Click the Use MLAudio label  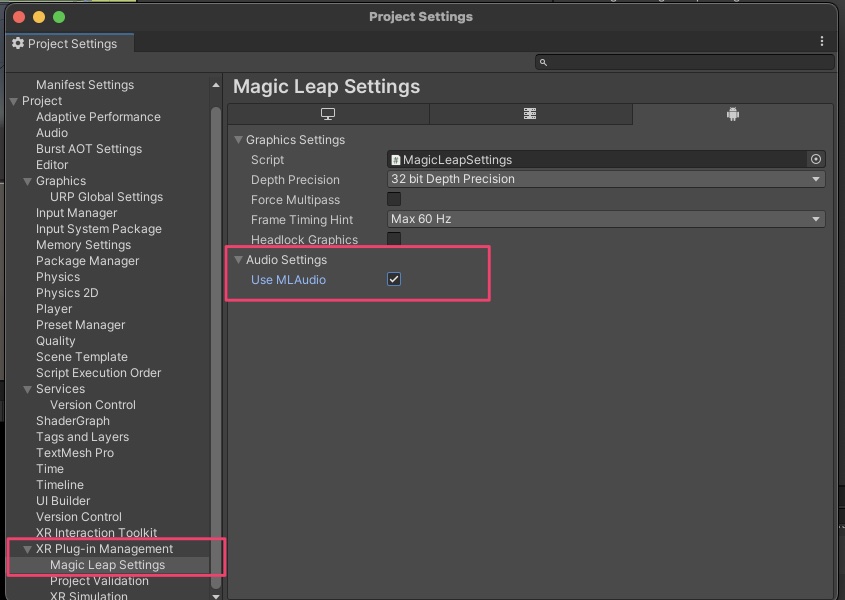pos(288,280)
